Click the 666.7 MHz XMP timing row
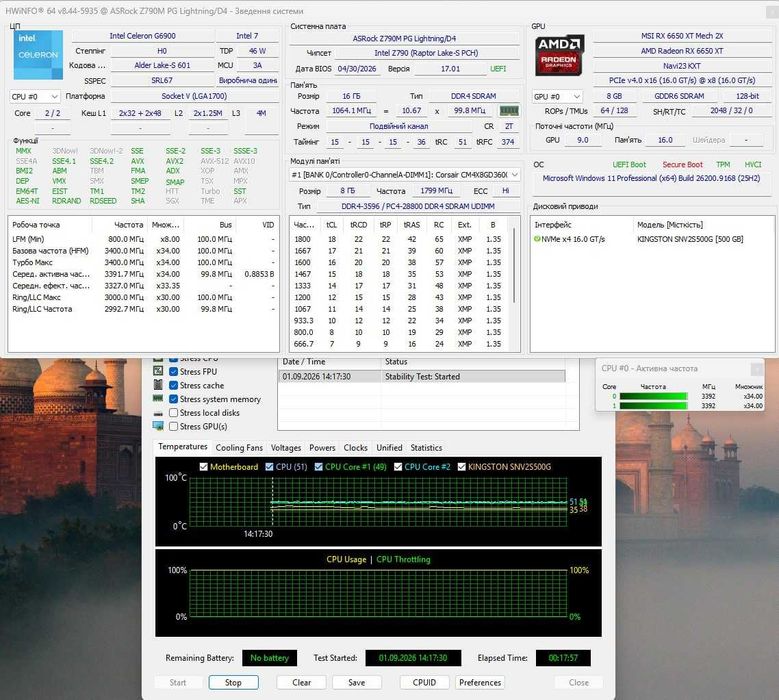Image resolution: width=779 pixels, height=700 pixels. [399, 344]
